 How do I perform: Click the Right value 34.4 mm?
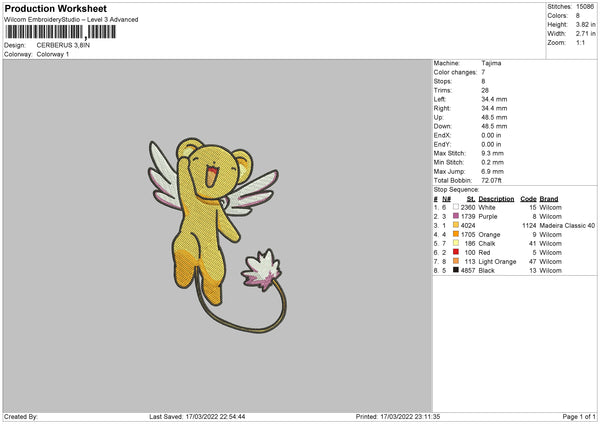[494, 108]
